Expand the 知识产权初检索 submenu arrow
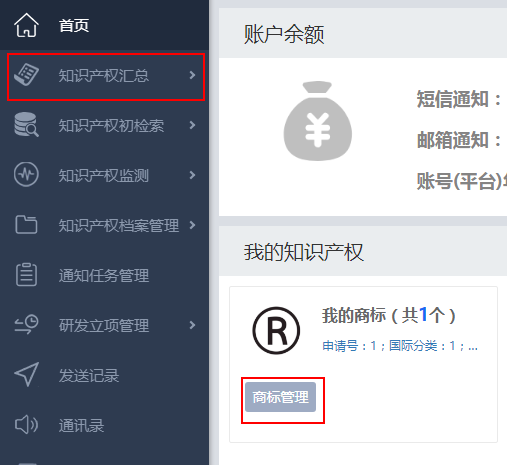Screen dimensions: 507x465 192,125
